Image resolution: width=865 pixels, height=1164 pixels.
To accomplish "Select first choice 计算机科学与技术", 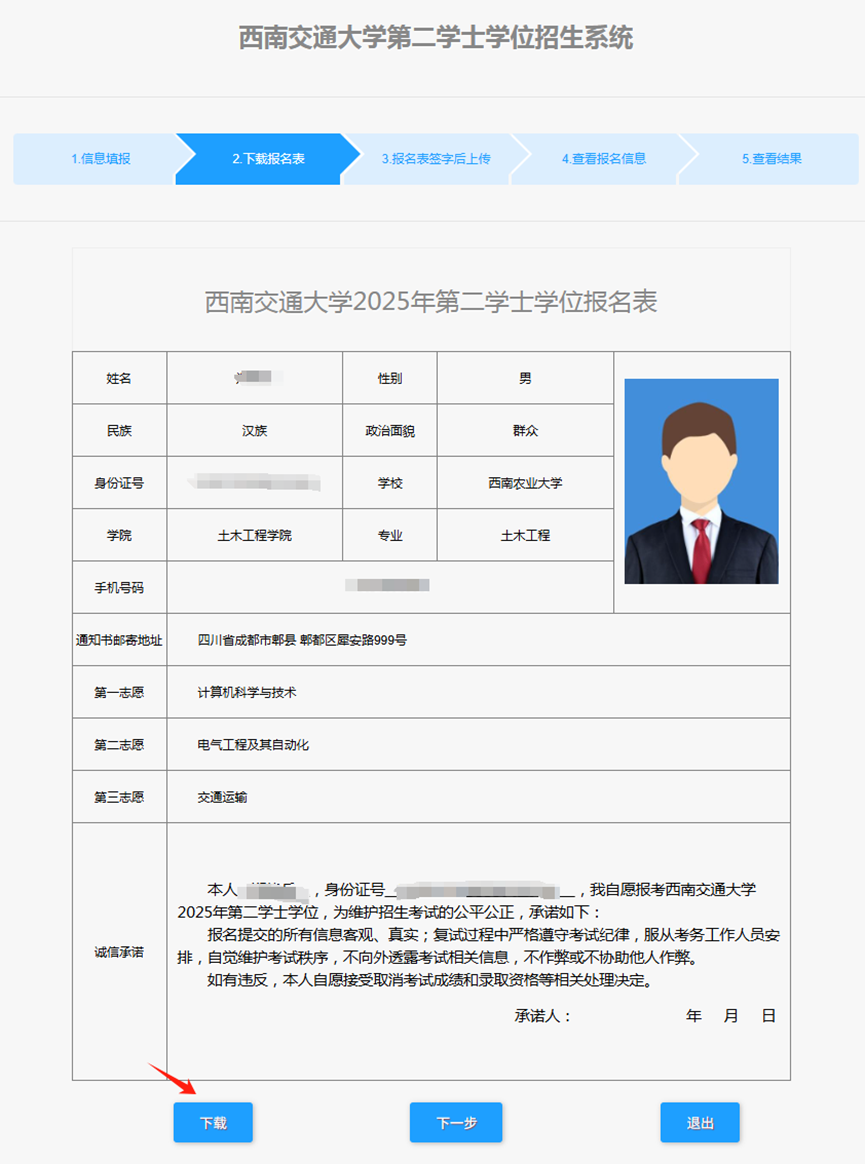I will 247,692.
